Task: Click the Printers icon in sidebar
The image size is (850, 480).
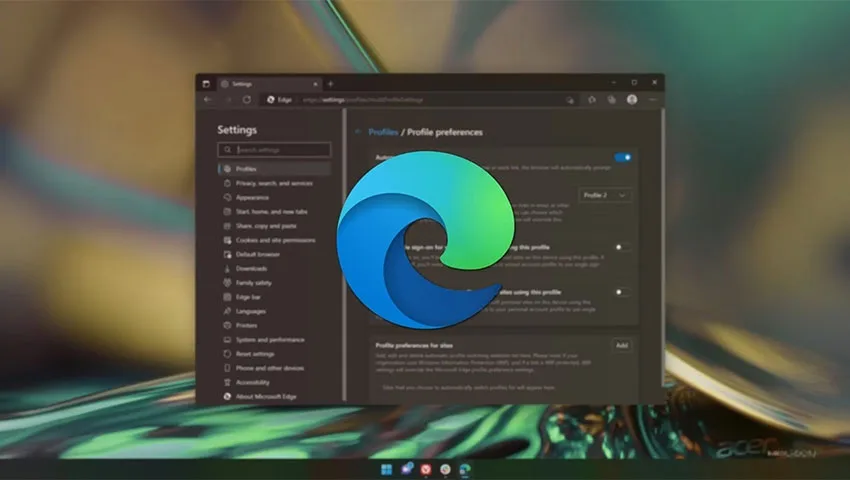Action: 227,325
